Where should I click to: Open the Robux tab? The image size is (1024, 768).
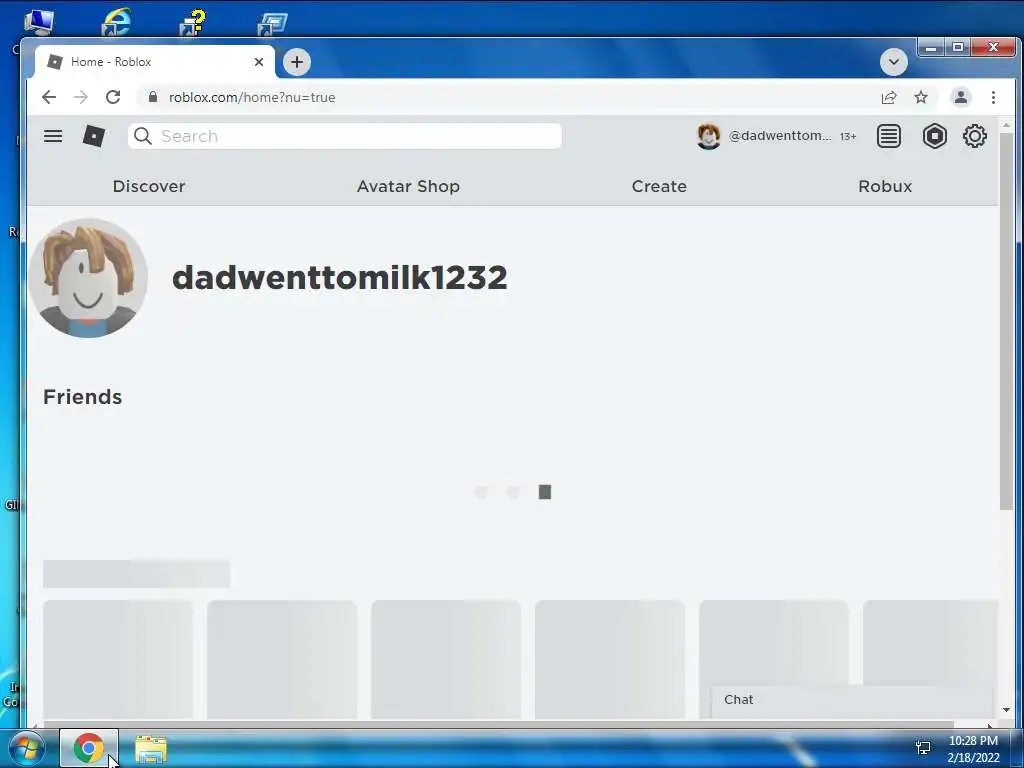[885, 186]
